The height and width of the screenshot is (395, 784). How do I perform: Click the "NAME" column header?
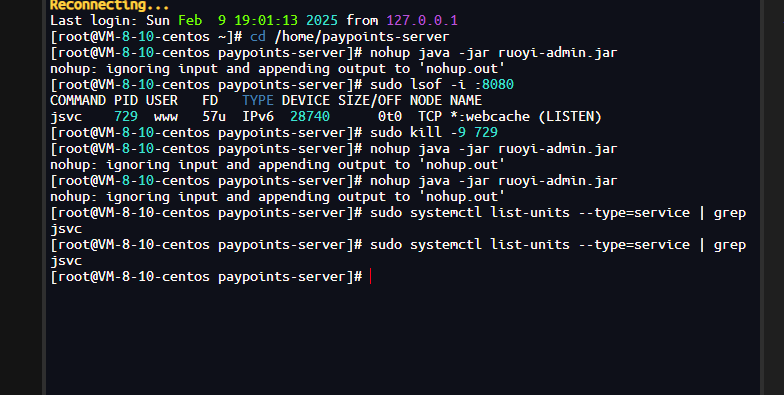(466, 100)
